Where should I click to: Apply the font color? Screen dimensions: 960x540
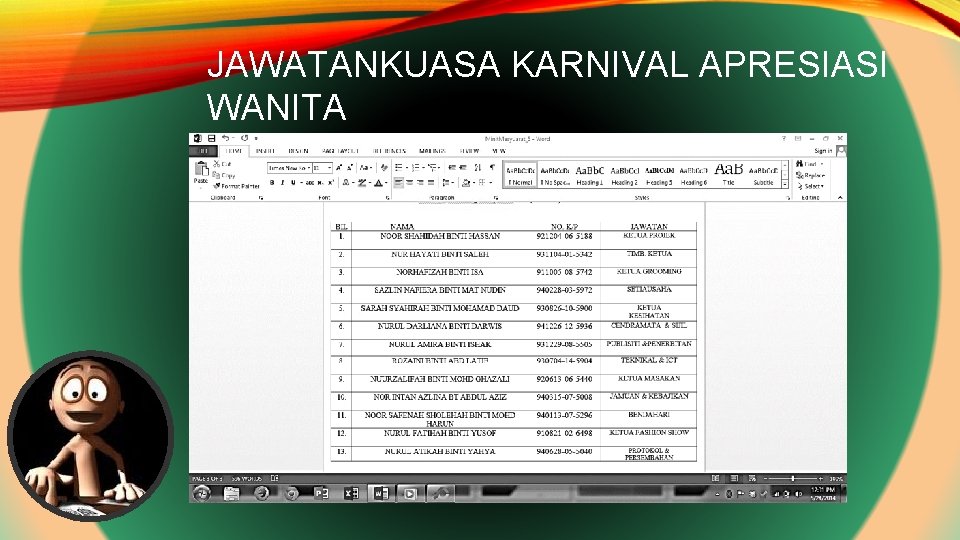click(378, 182)
